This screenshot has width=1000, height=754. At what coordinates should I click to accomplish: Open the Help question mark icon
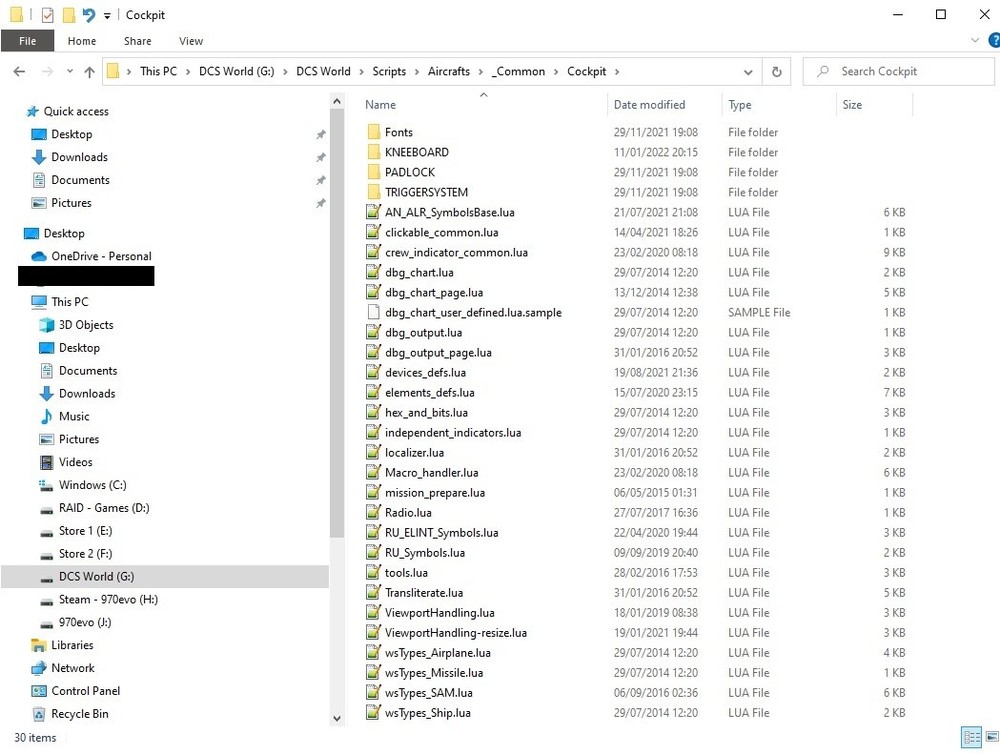coord(994,40)
